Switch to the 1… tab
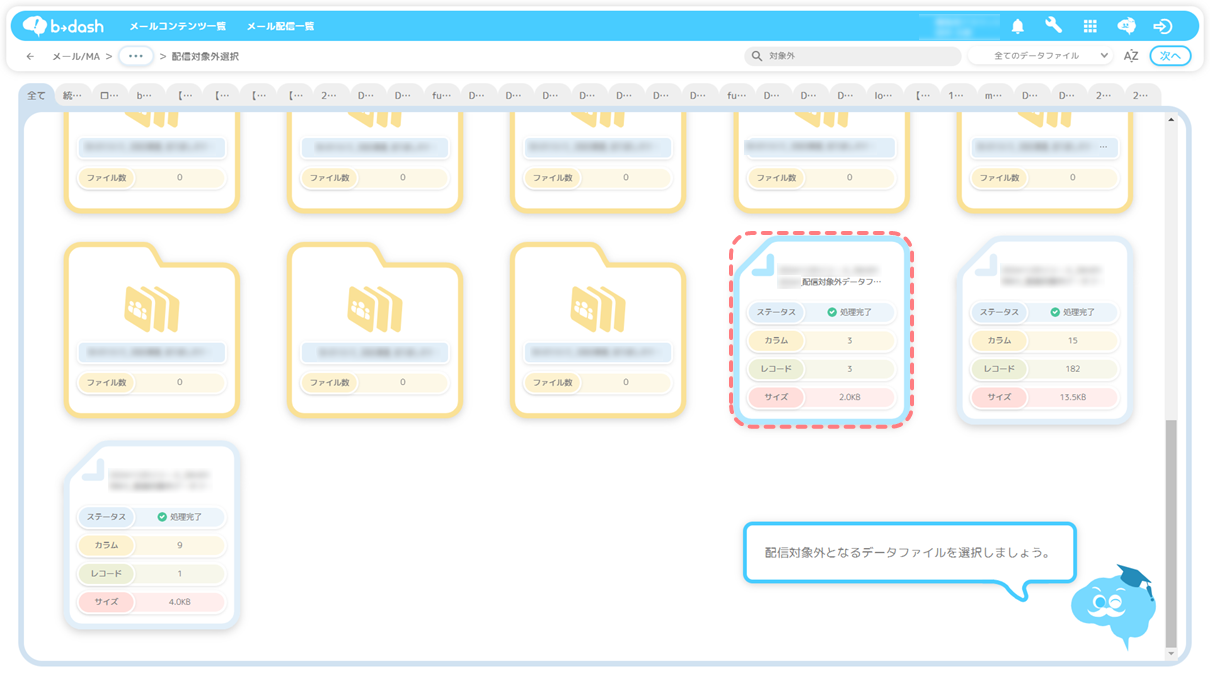1210x680 pixels. [x=956, y=95]
